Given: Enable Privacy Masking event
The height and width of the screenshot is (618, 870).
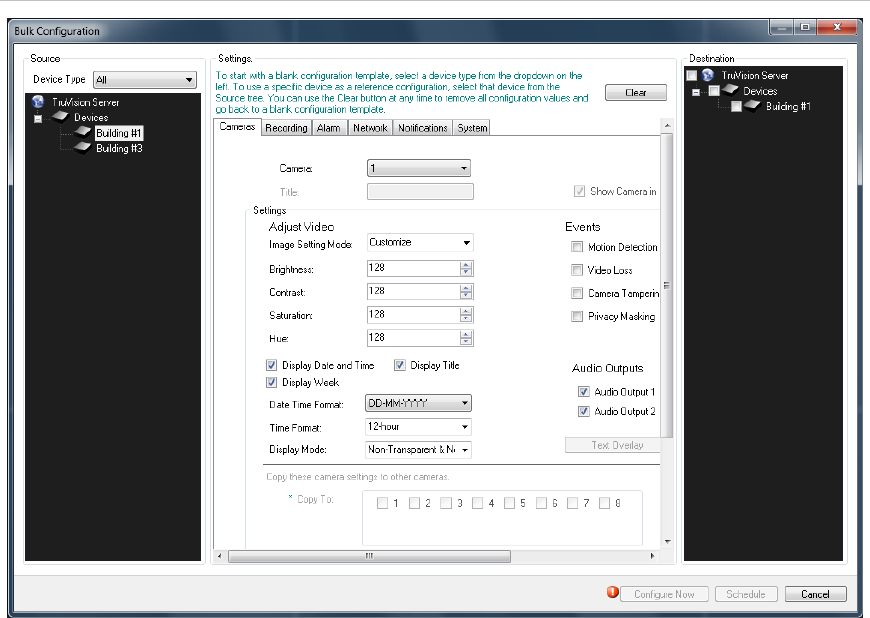Looking at the screenshot, I should (577, 316).
